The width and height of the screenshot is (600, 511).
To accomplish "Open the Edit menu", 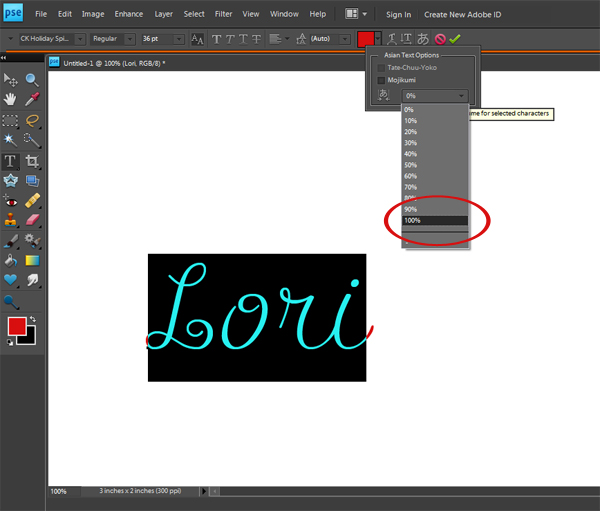I will pos(65,14).
